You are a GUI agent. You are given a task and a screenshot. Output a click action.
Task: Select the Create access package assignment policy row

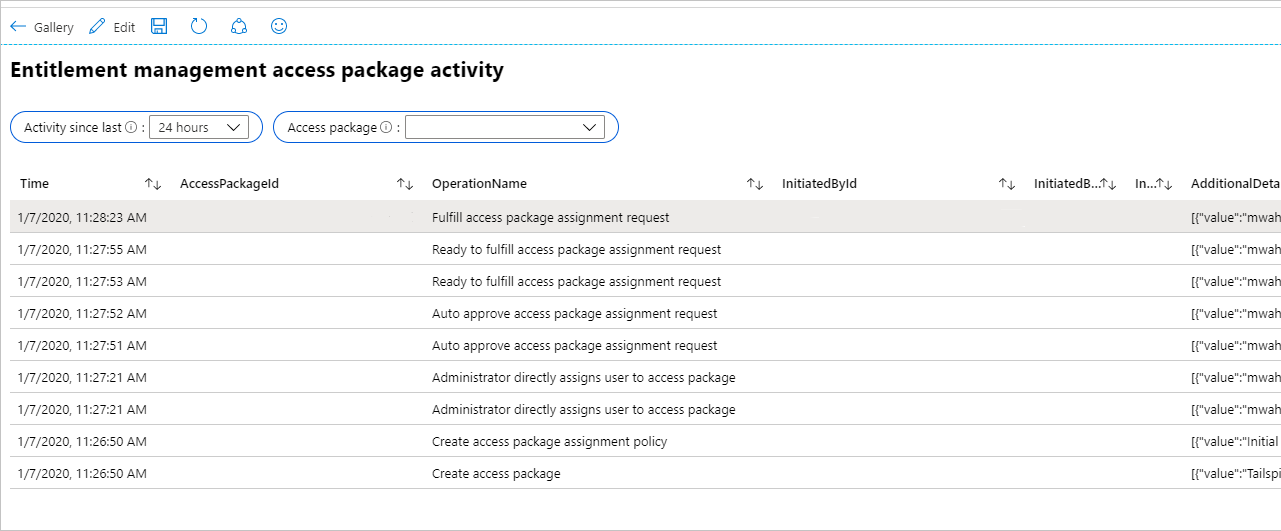pyautogui.click(x=549, y=441)
